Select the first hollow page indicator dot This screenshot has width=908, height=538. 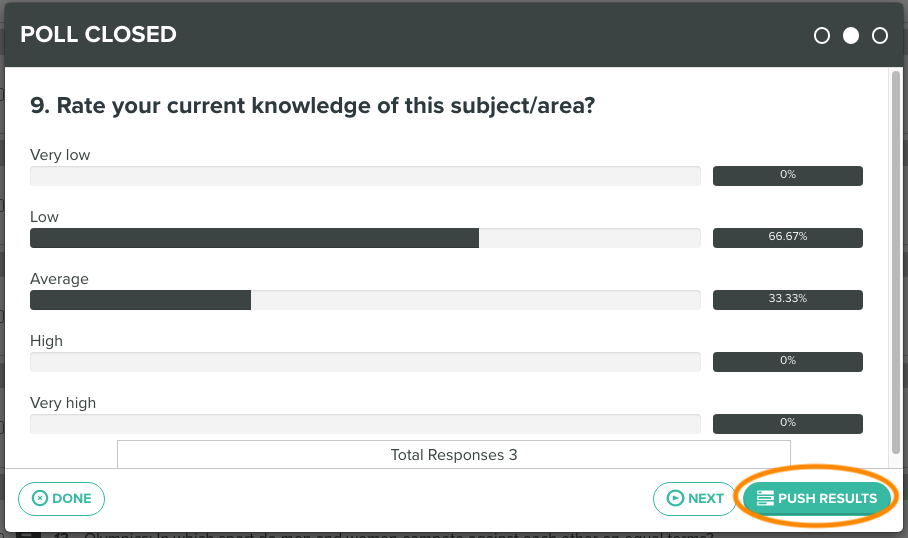click(822, 36)
